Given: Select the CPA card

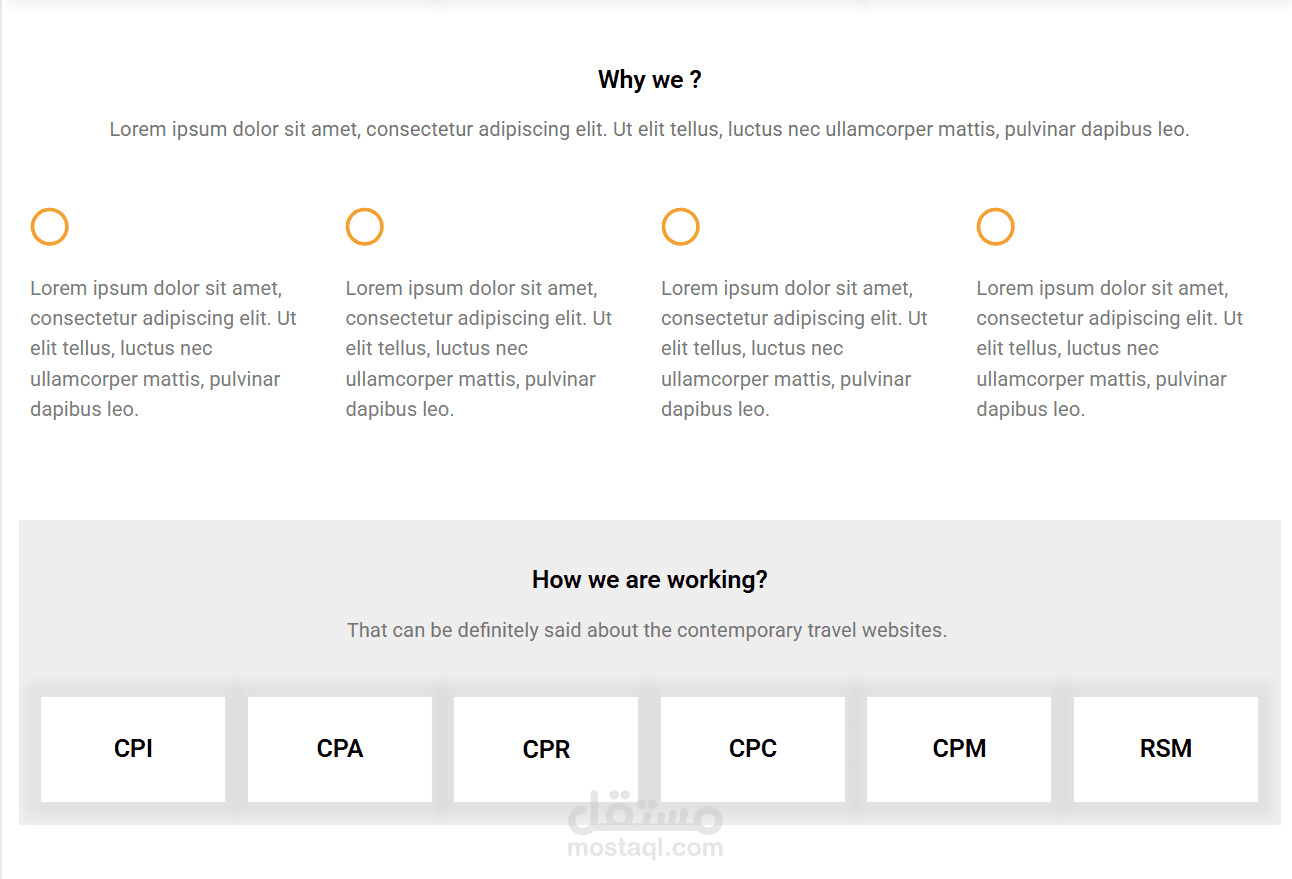Looking at the screenshot, I should (x=340, y=749).
